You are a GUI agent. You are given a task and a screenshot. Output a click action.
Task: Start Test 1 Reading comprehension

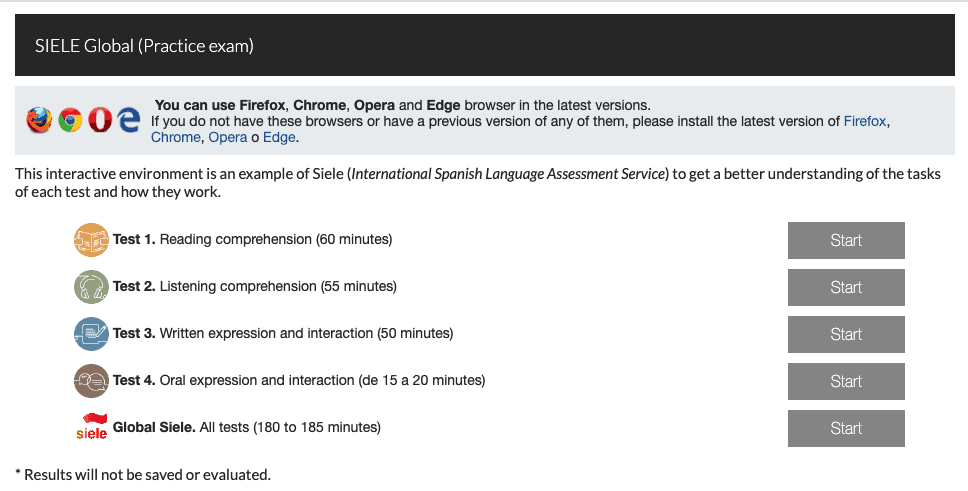(x=846, y=240)
